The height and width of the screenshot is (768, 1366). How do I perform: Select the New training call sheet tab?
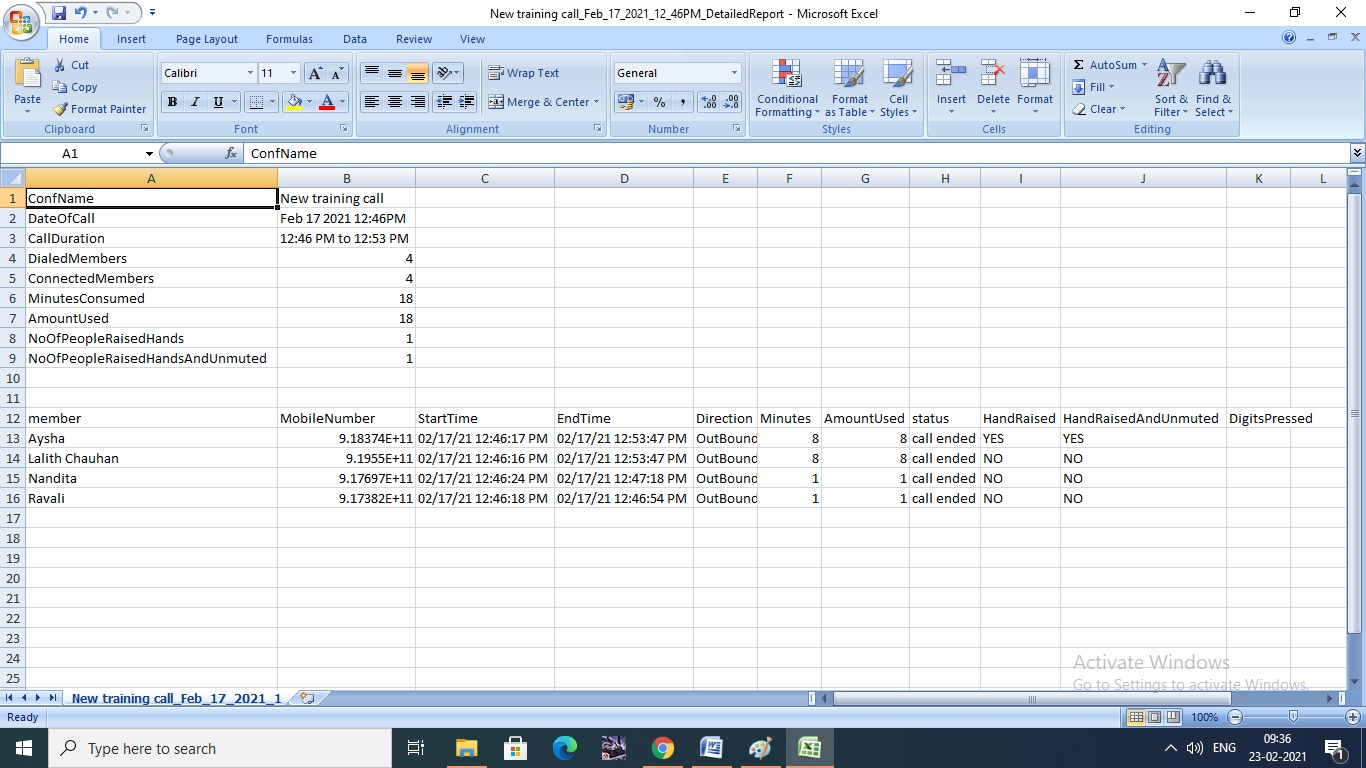click(x=176, y=698)
